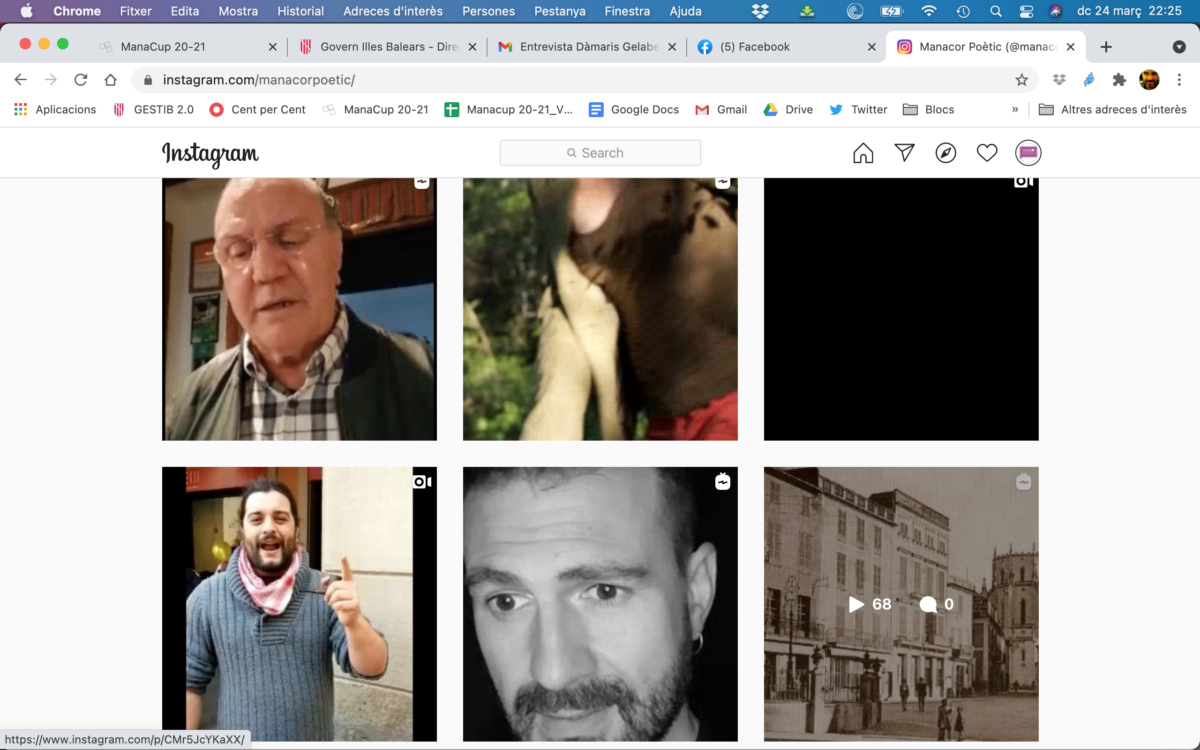1200x750 pixels.
Task: Reload the page
Action: click(81, 80)
